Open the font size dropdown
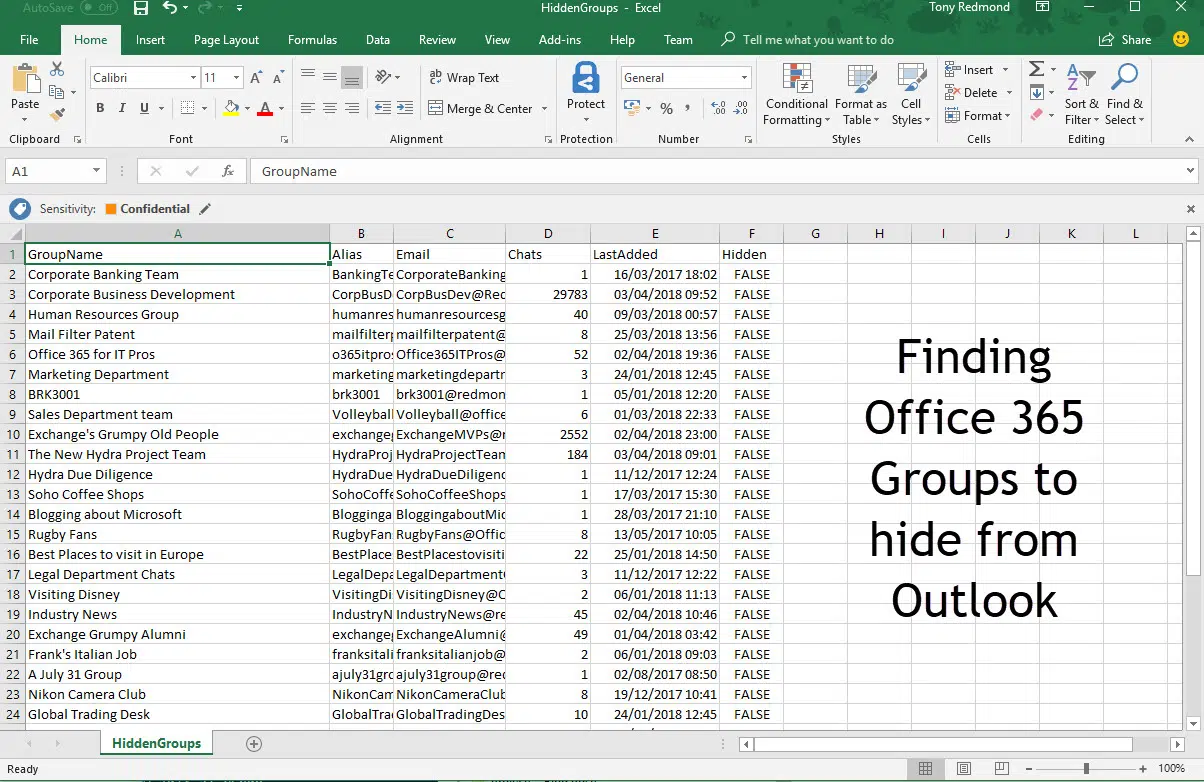1204x782 pixels. [x=236, y=77]
